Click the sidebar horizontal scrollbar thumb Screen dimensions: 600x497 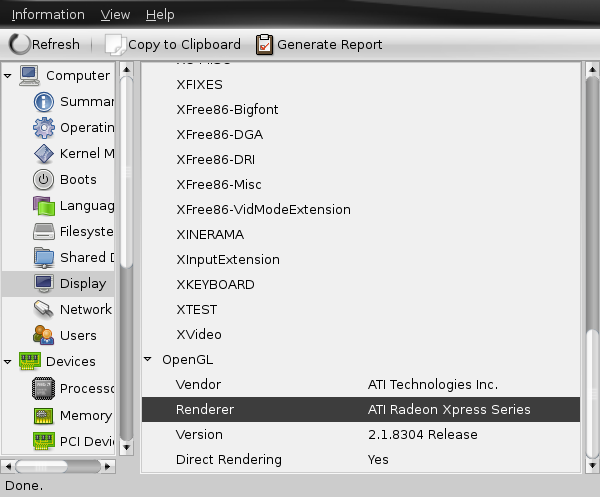pos(41,466)
